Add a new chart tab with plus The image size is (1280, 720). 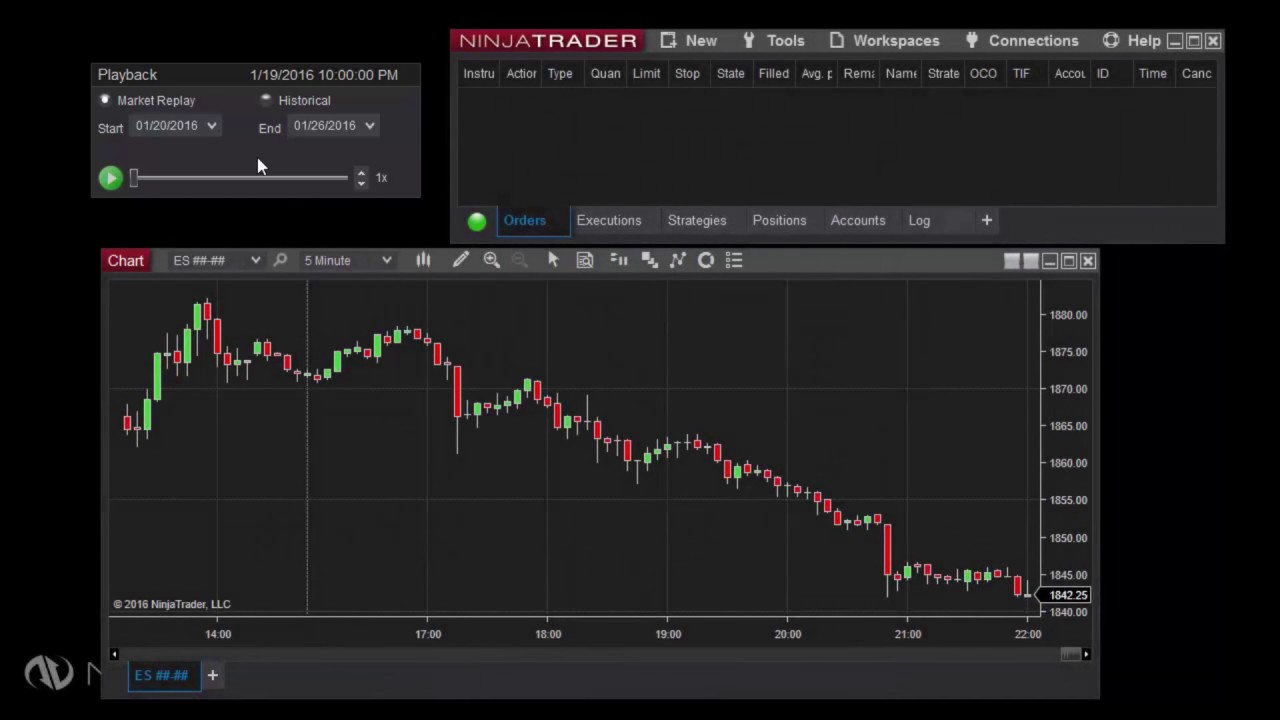(212, 676)
